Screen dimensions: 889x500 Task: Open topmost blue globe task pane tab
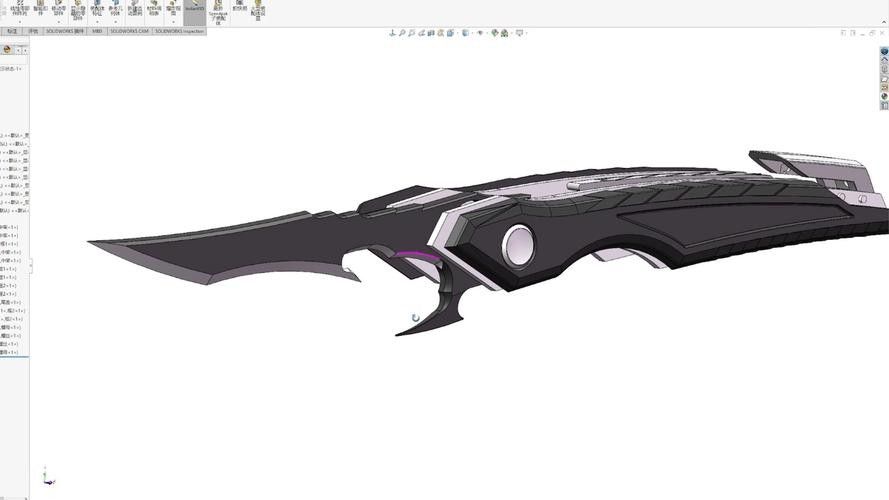884,51
